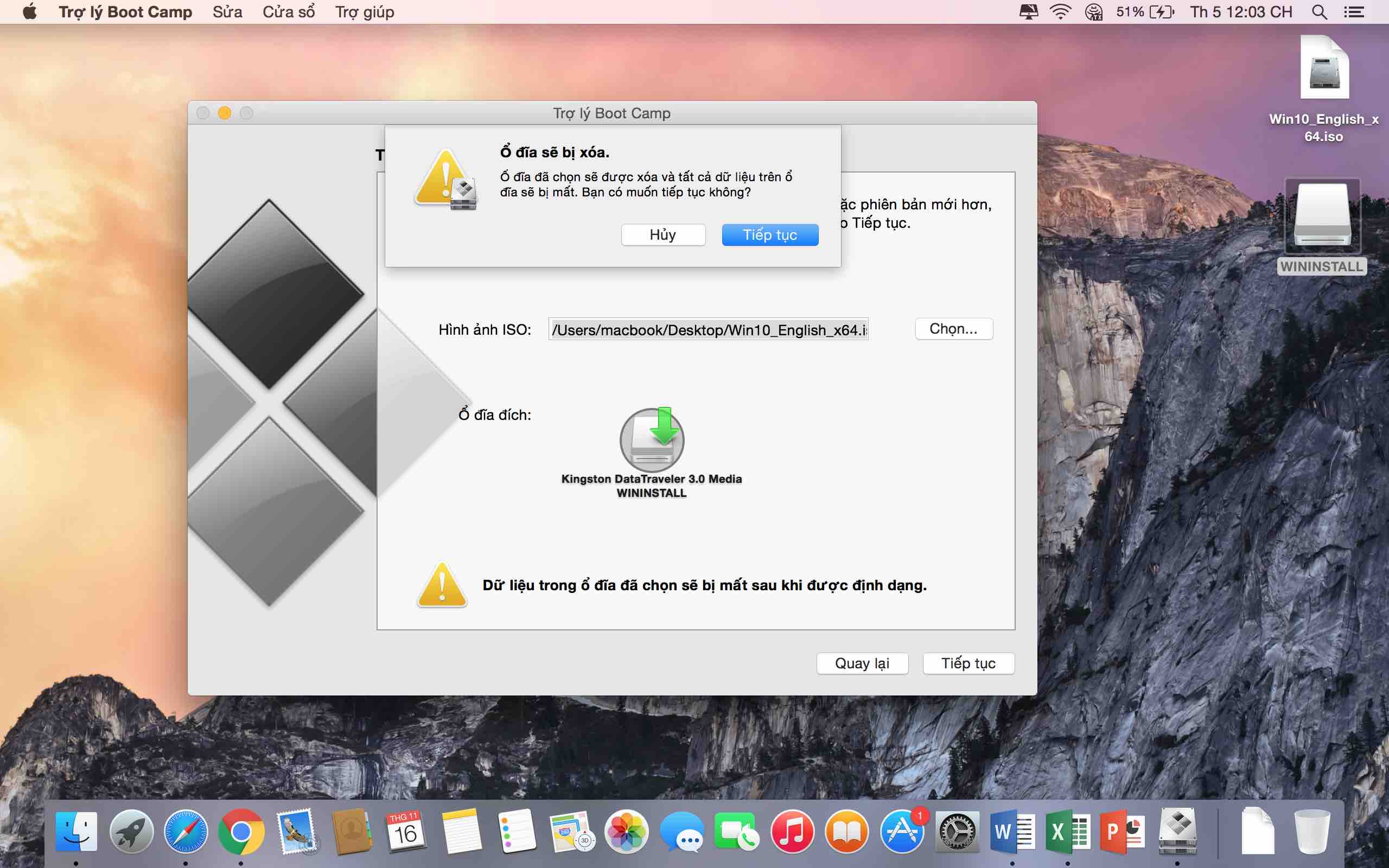Open Spotlight search magnifier icon
Image resolution: width=1389 pixels, height=868 pixels.
tap(1319, 12)
